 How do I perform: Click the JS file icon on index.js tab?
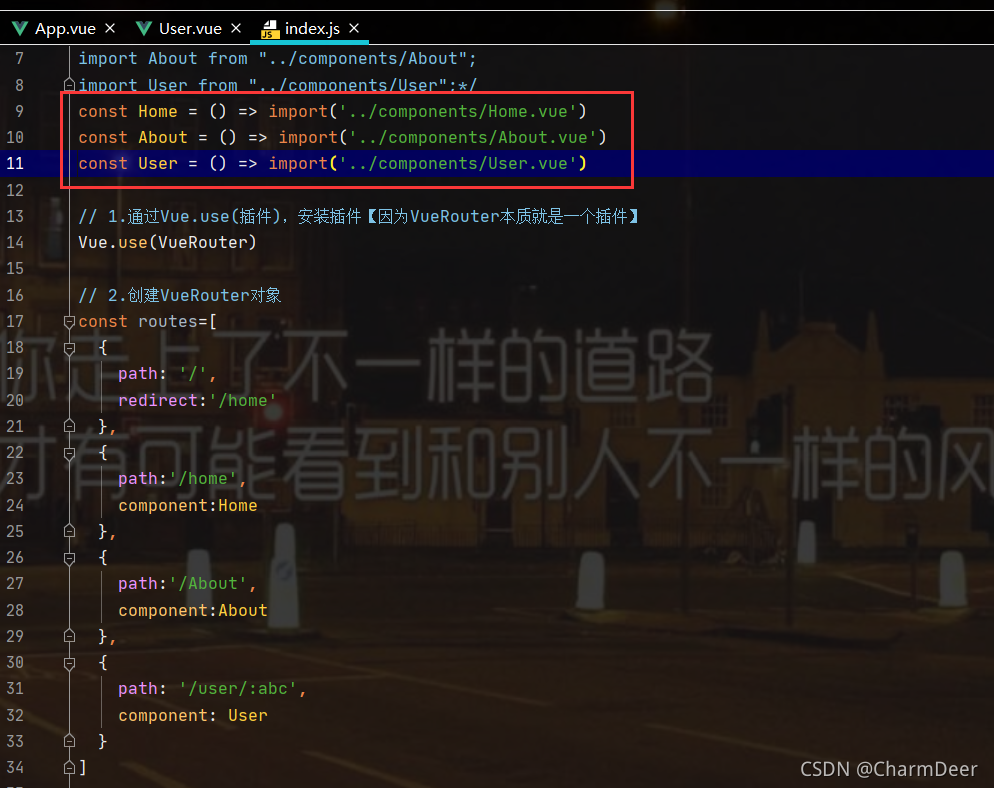(270, 29)
